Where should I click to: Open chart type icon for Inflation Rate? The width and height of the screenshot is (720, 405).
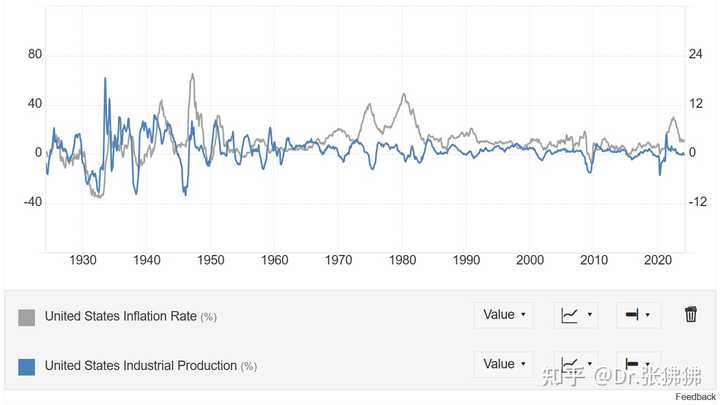pos(570,315)
